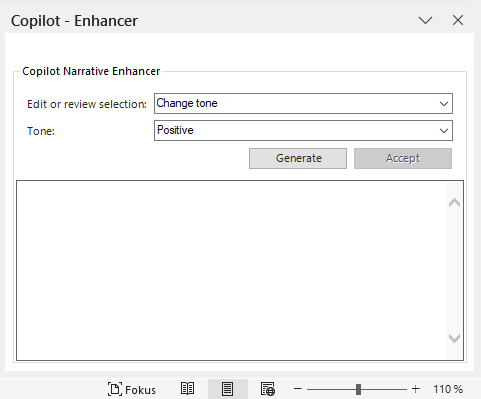
Task: Open the Edit or review selection dropdown
Action: 303,103
